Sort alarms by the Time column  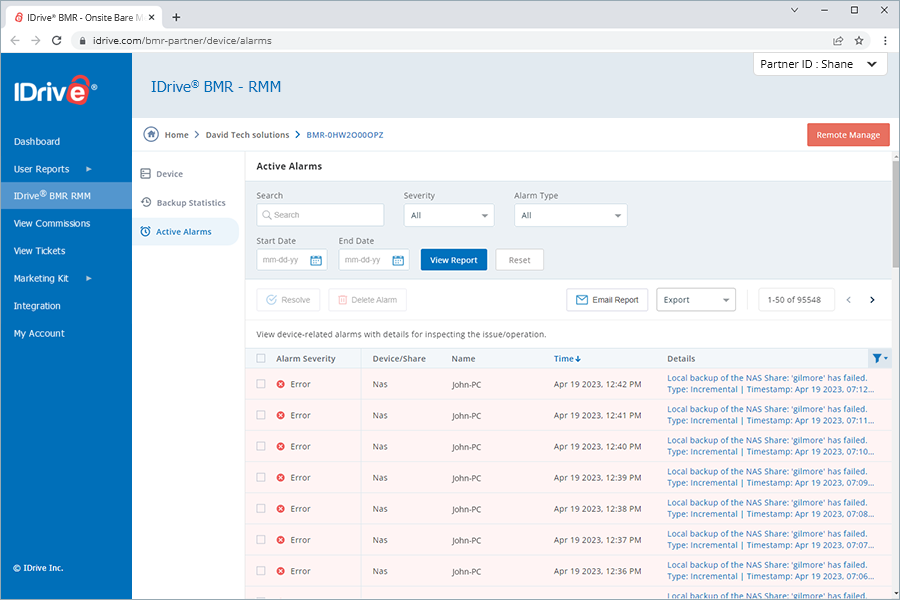(x=567, y=358)
